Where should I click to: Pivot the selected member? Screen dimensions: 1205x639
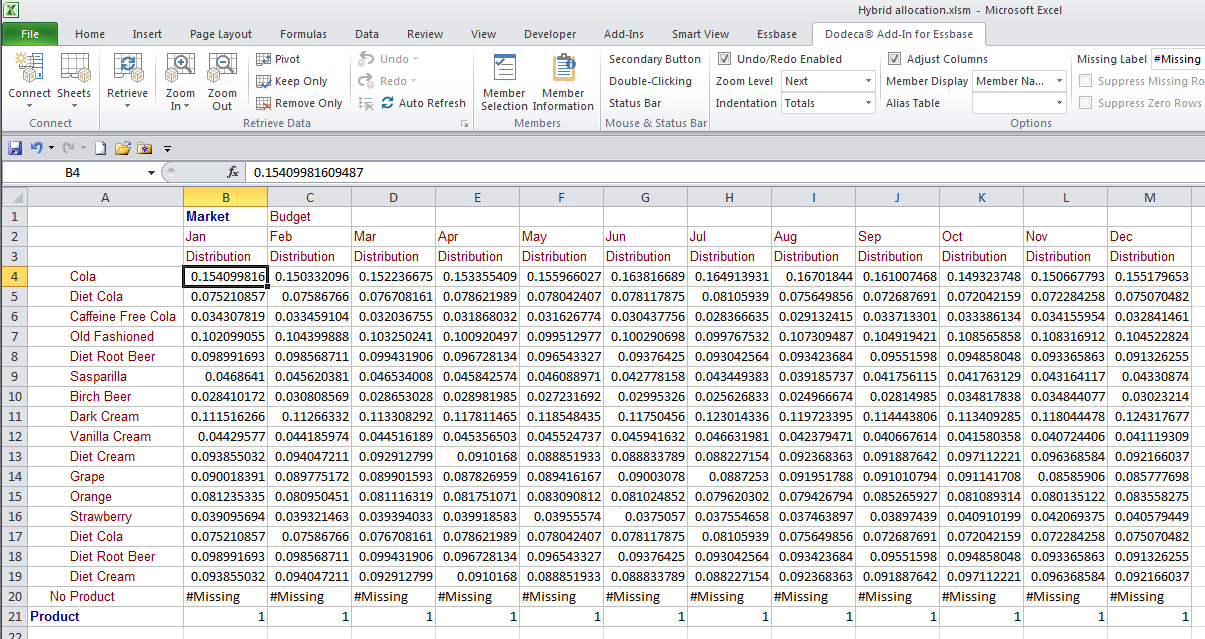pyautogui.click(x=279, y=59)
